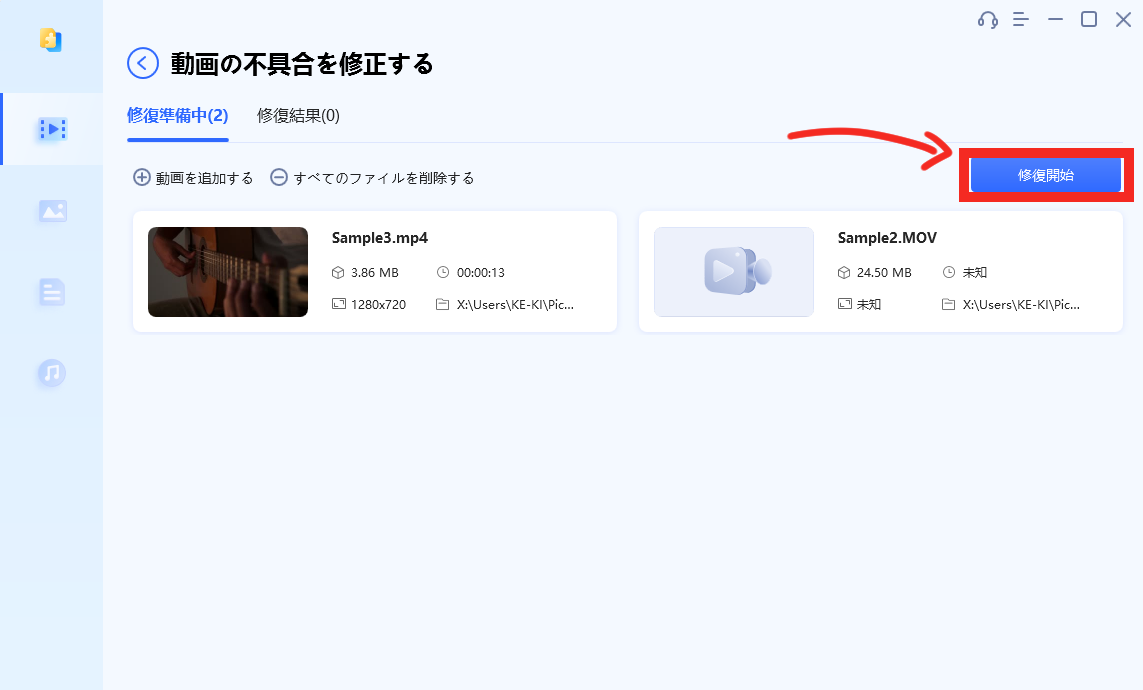Select the Sample3.mp4 guitar thumbnail
Image resolution: width=1143 pixels, height=690 pixels.
click(x=228, y=272)
